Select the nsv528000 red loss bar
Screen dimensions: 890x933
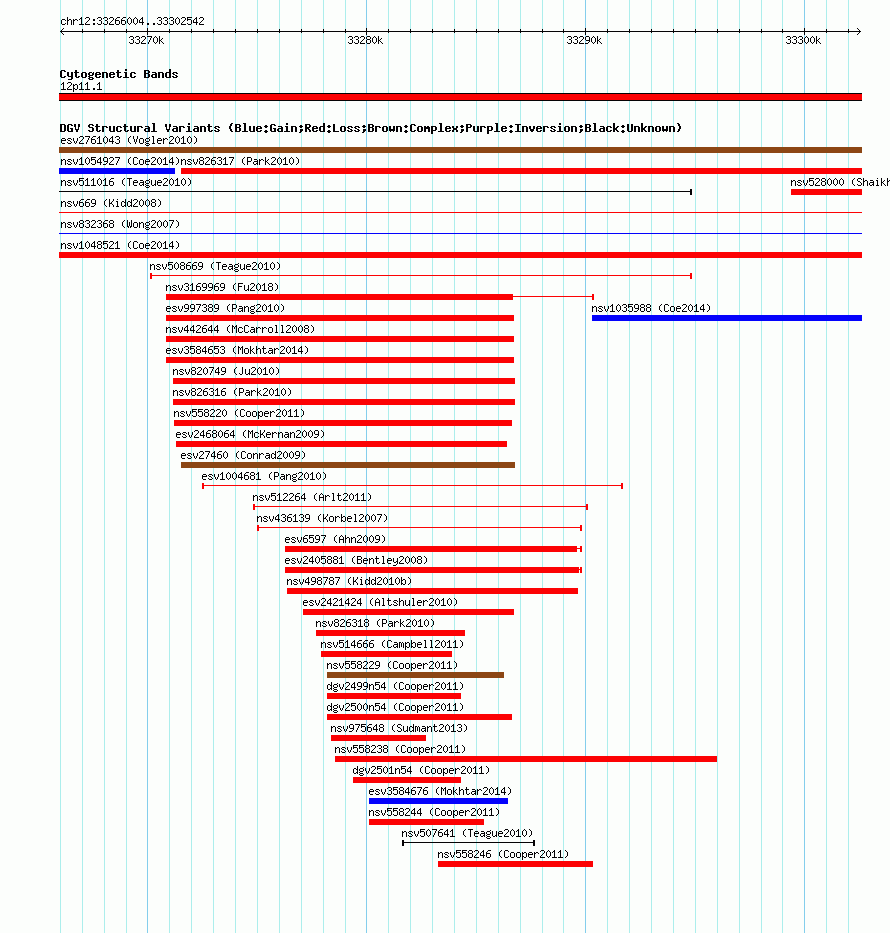tap(826, 192)
